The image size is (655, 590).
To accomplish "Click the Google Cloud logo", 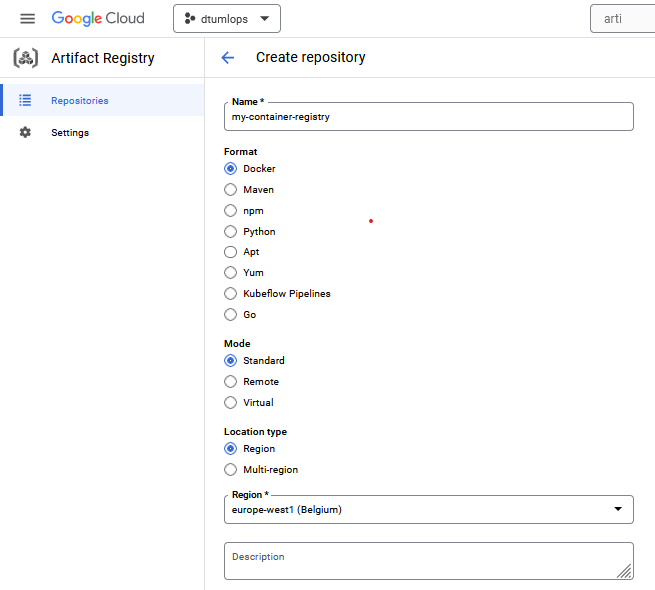I will (x=98, y=19).
